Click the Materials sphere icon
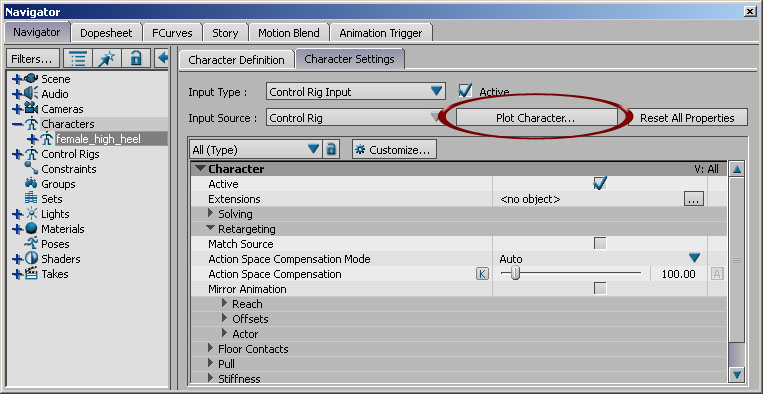 point(31,229)
